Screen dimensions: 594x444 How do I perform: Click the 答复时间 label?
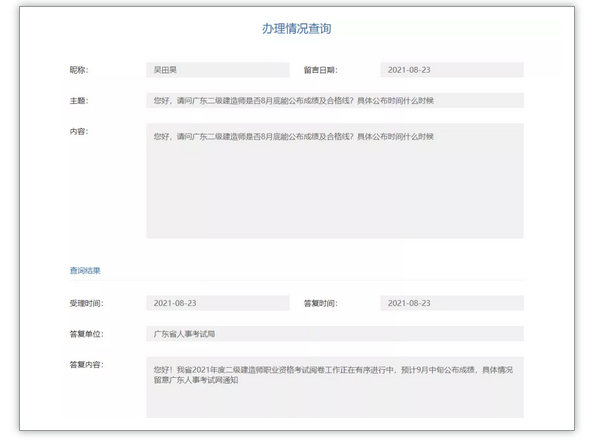[320, 303]
